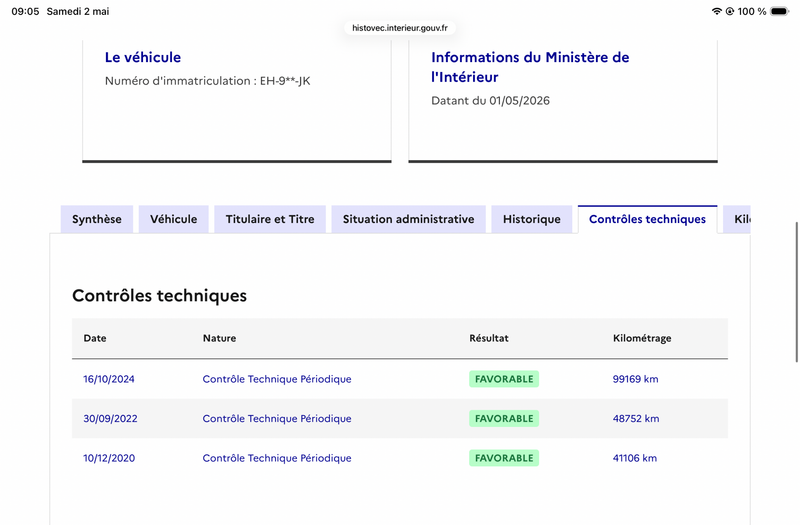Tap the Wi-Fi status icon

pyautogui.click(x=716, y=11)
